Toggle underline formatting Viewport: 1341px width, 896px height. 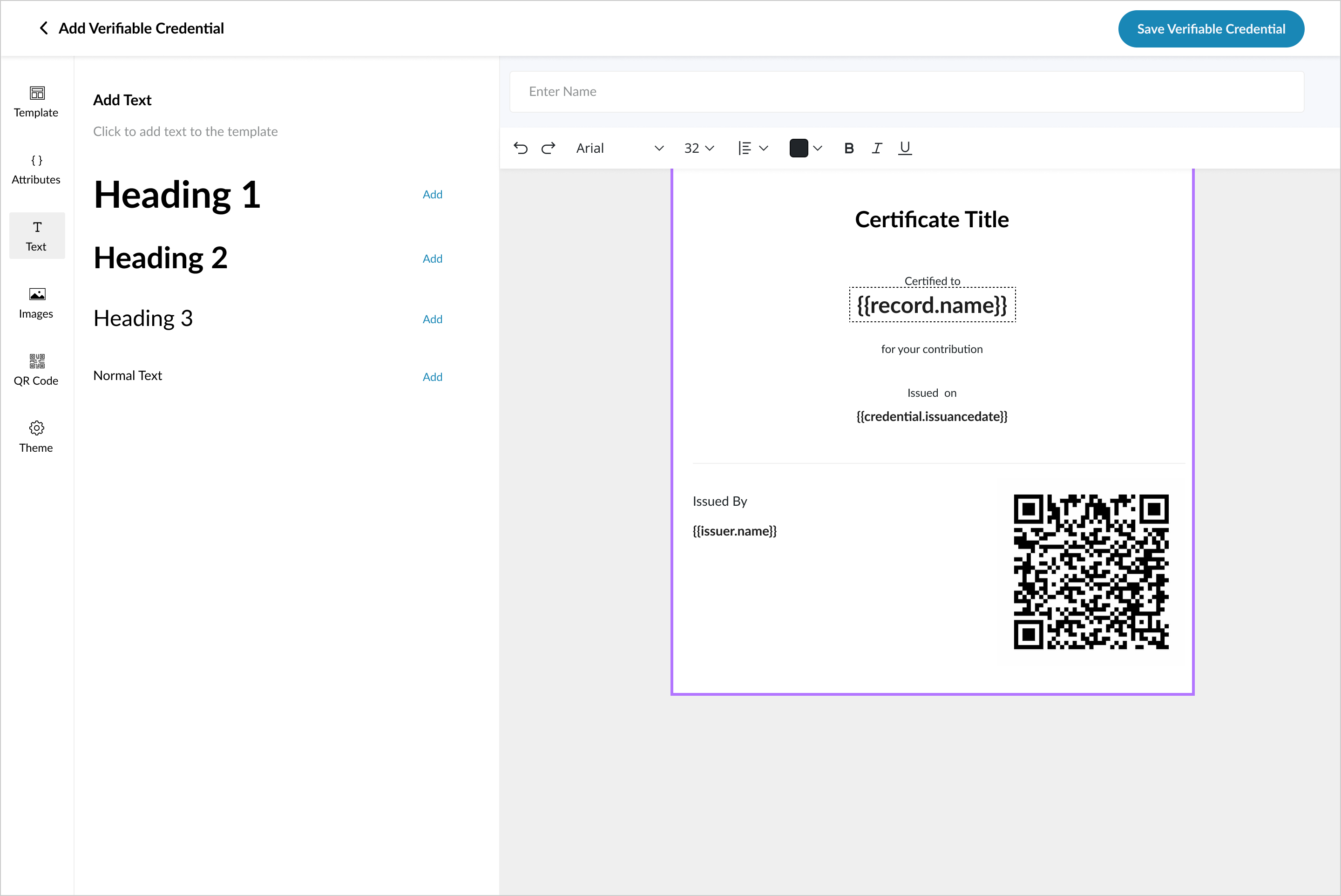point(904,149)
